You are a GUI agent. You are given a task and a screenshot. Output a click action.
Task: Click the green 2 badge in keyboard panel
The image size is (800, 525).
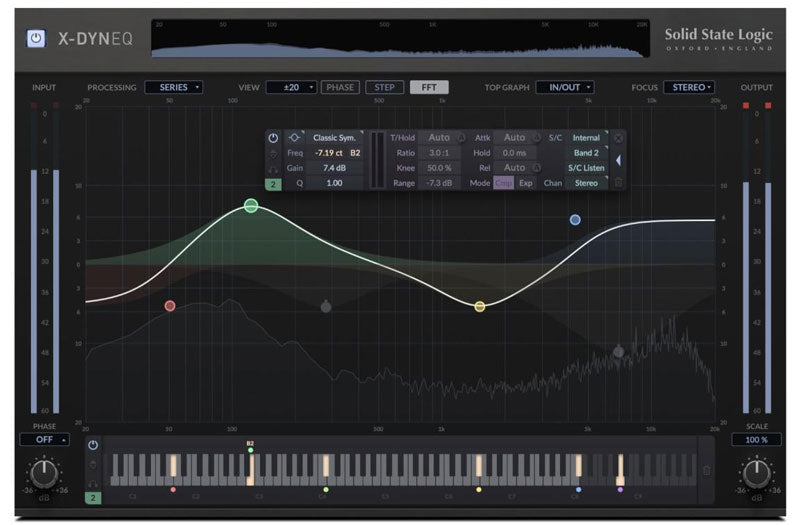[93, 498]
